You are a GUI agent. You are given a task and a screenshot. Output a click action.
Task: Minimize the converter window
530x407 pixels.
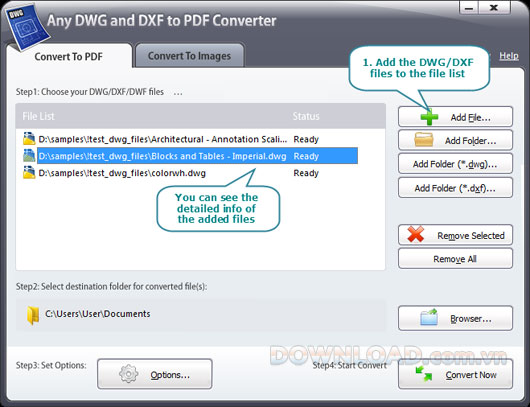point(469,8)
